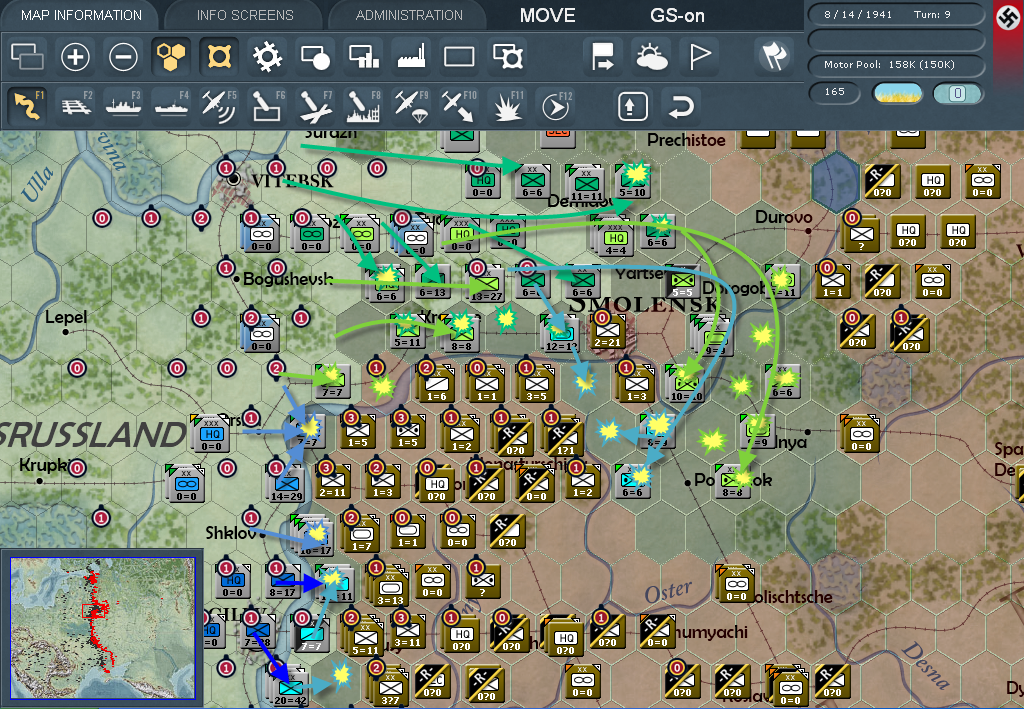
Task: Select the 20=42 unit counter
Action: click(290, 689)
